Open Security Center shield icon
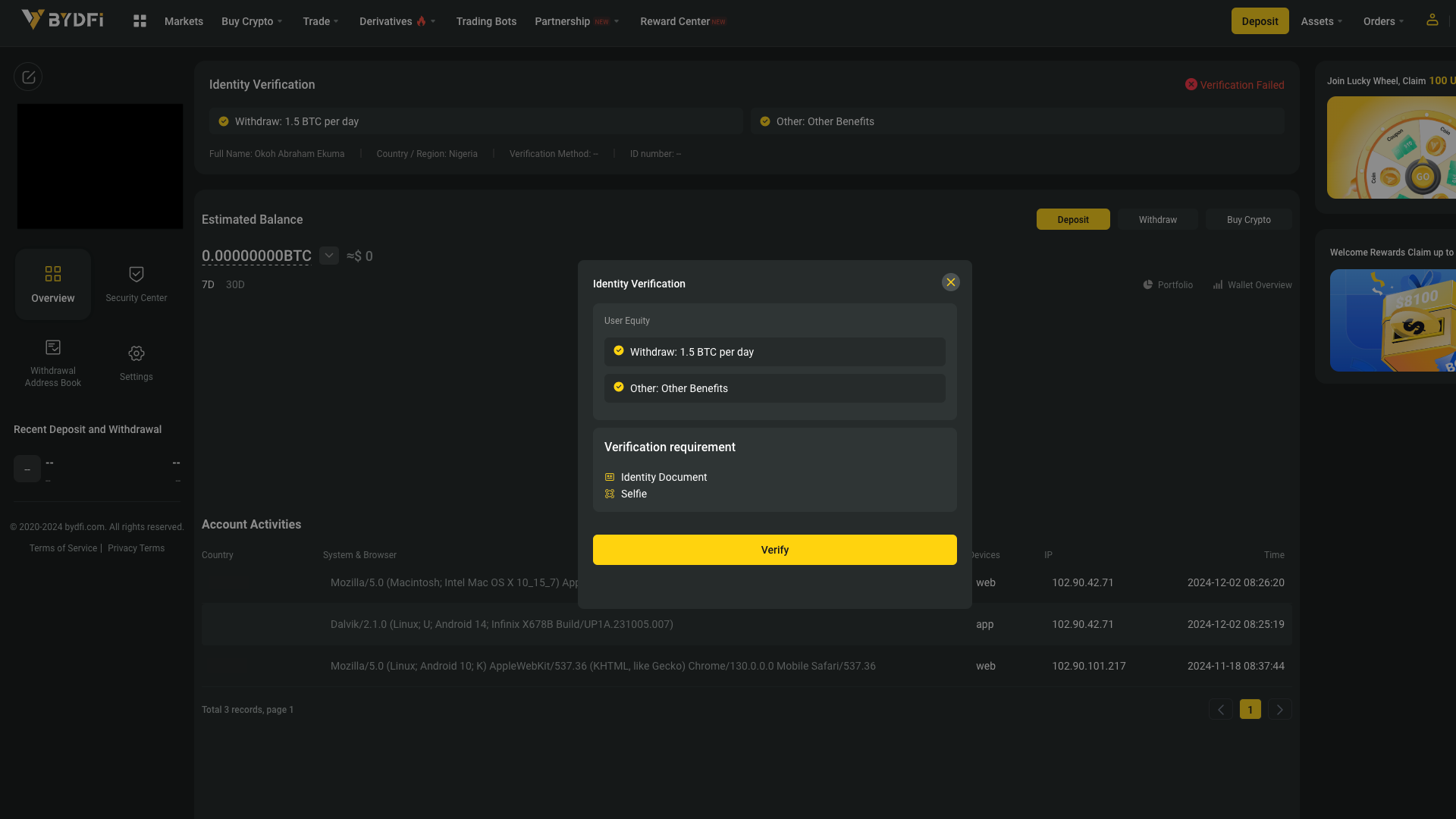The image size is (1456, 819). (x=136, y=275)
